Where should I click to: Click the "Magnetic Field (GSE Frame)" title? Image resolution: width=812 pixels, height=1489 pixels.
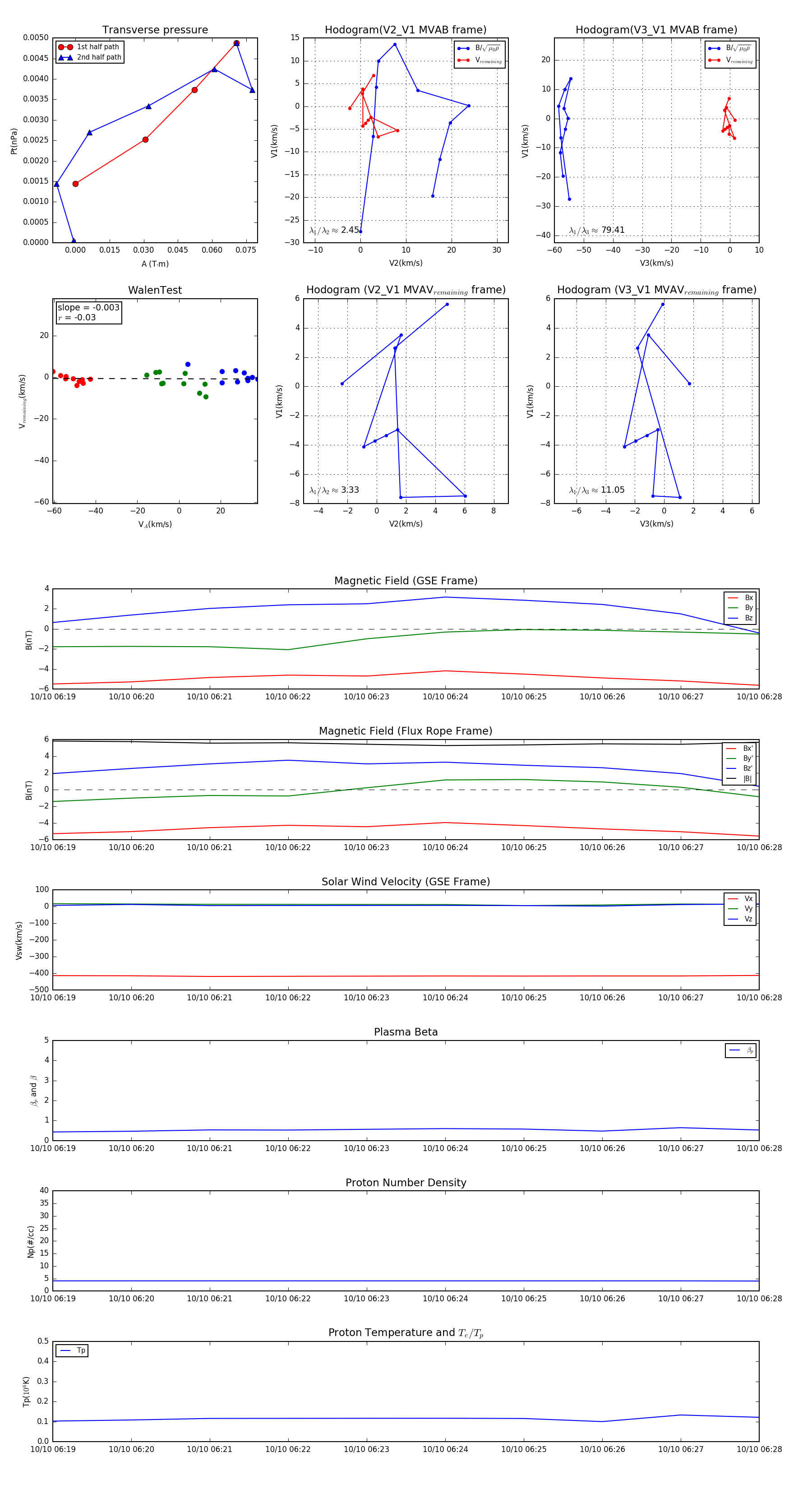tap(406, 581)
